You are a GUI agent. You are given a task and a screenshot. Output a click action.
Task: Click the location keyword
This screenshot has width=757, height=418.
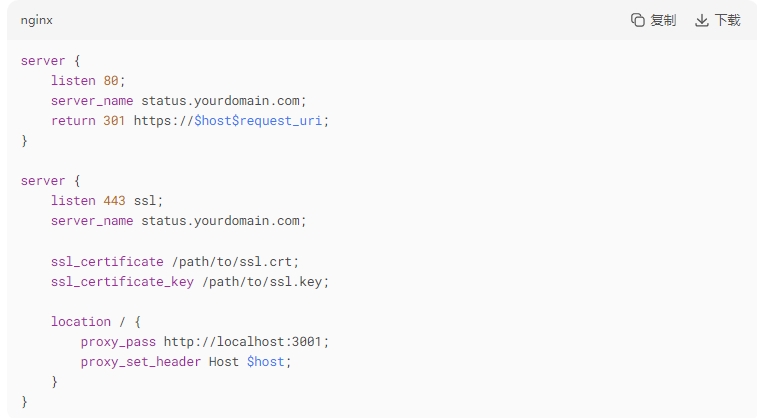click(81, 322)
